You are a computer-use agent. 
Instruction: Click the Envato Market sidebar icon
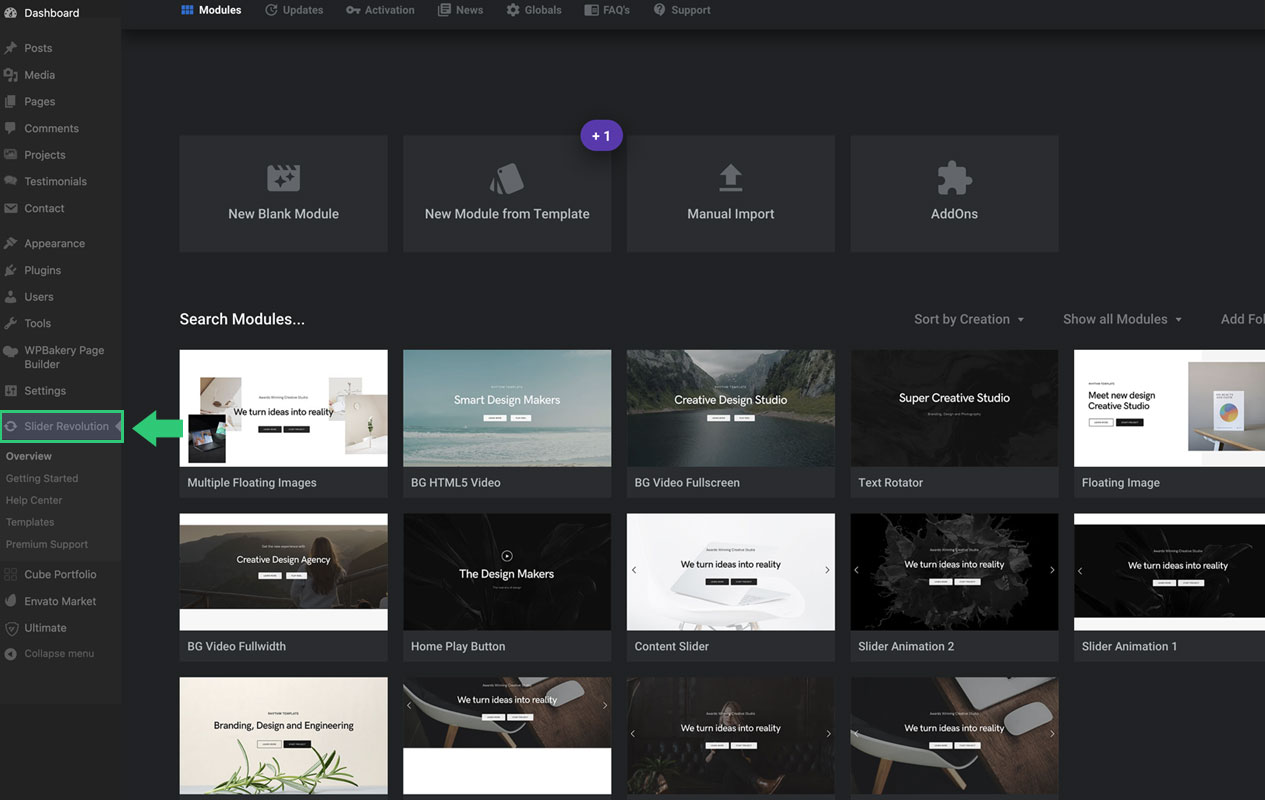click(11, 601)
